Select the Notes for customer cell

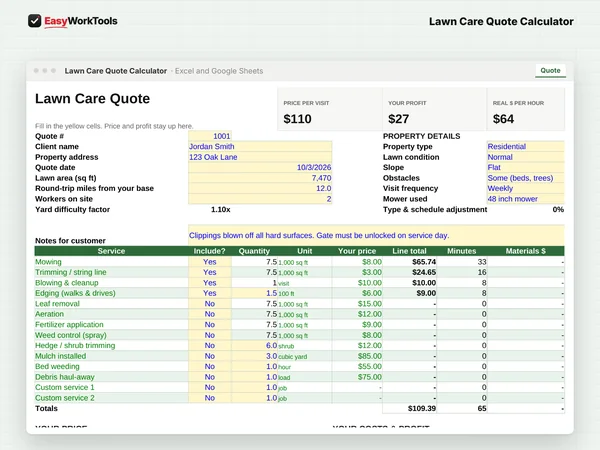pos(376,235)
